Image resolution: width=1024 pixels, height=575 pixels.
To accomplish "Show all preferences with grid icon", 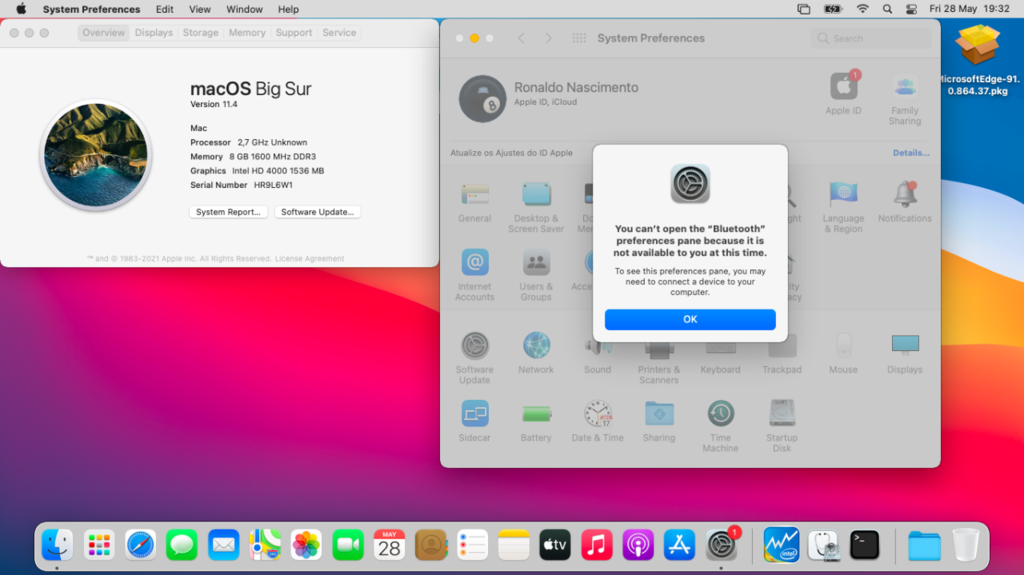I will (579, 38).
